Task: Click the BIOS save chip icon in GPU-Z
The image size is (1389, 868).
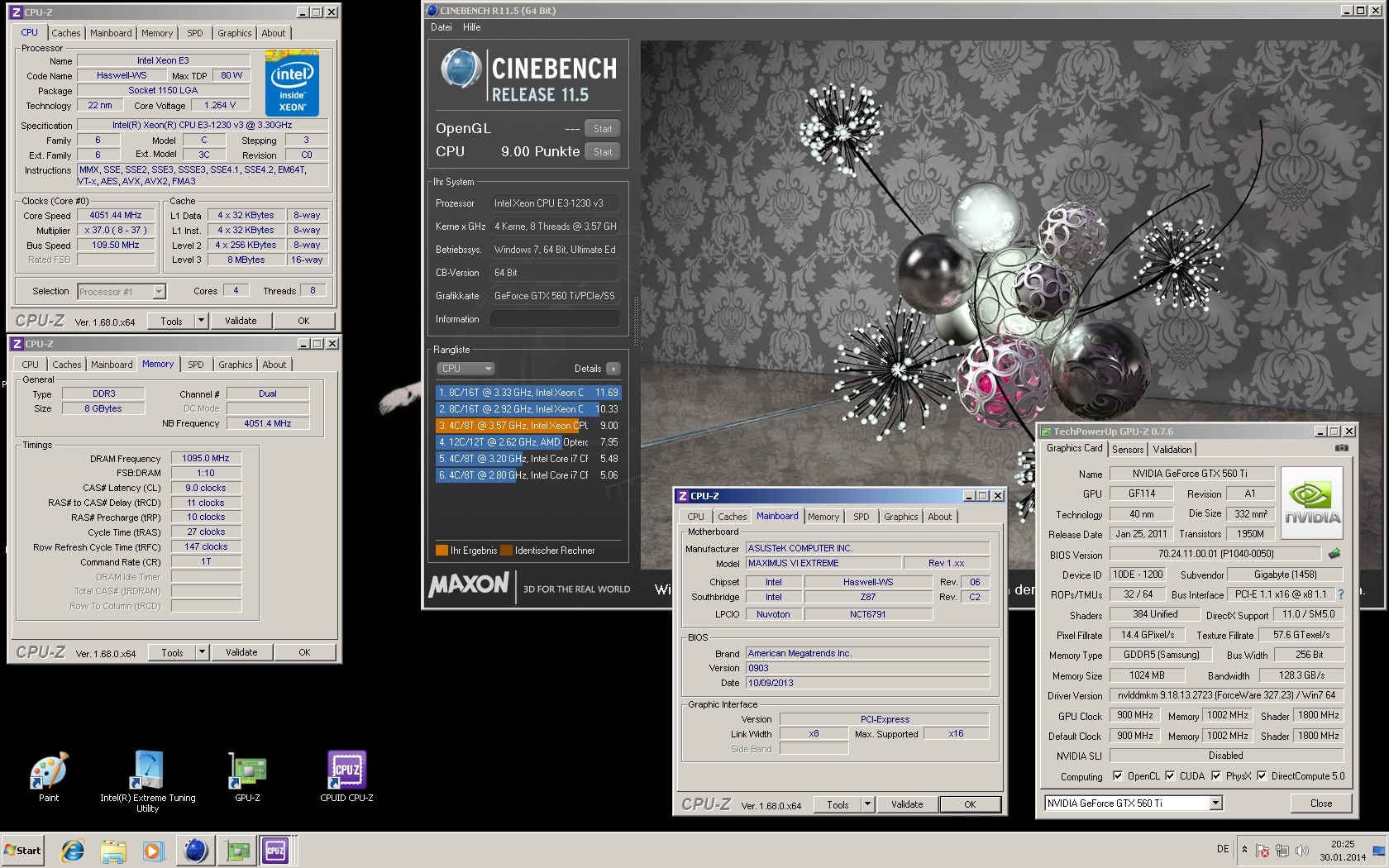Action: [x=1334, y=554]
